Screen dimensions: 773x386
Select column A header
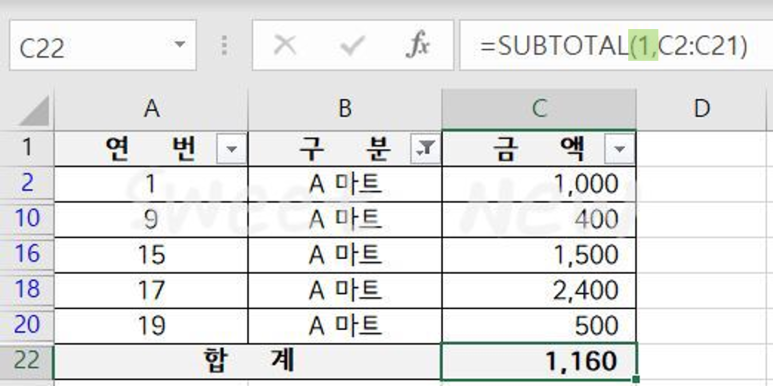(x=151, y=109)
